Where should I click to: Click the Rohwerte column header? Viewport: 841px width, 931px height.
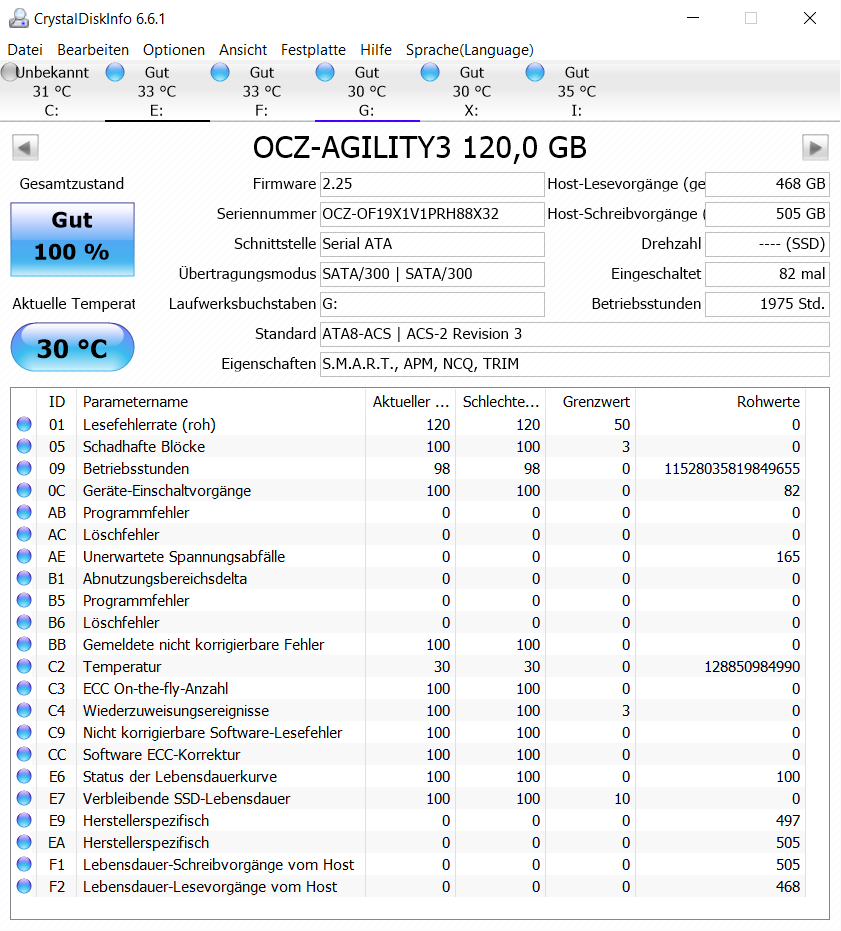point(720,402)
